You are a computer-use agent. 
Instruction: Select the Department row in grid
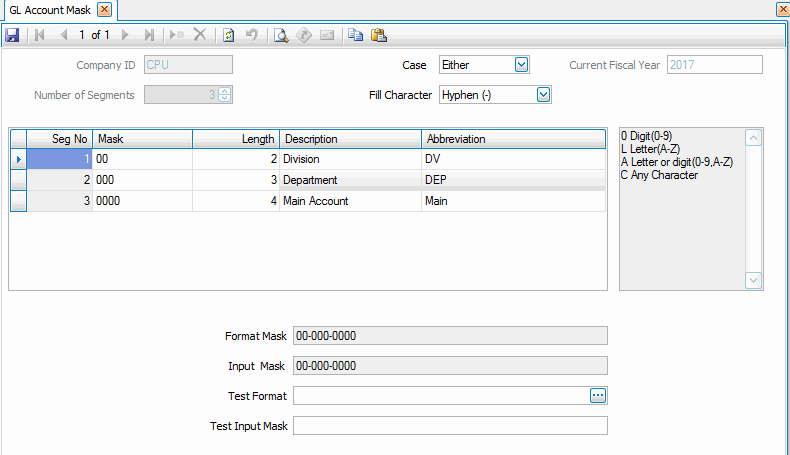pyautogui.click(x=349, y=180)
